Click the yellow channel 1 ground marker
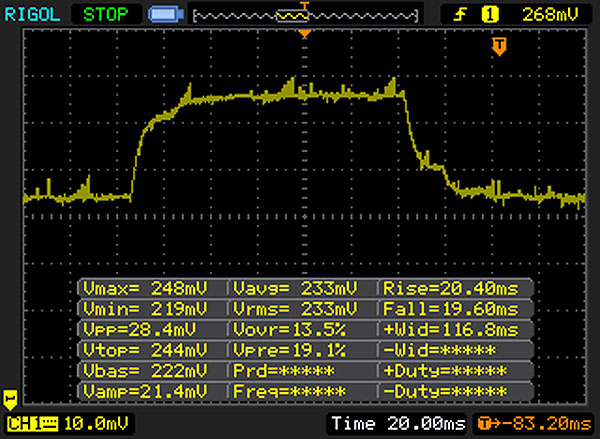 tap(10, 400)
